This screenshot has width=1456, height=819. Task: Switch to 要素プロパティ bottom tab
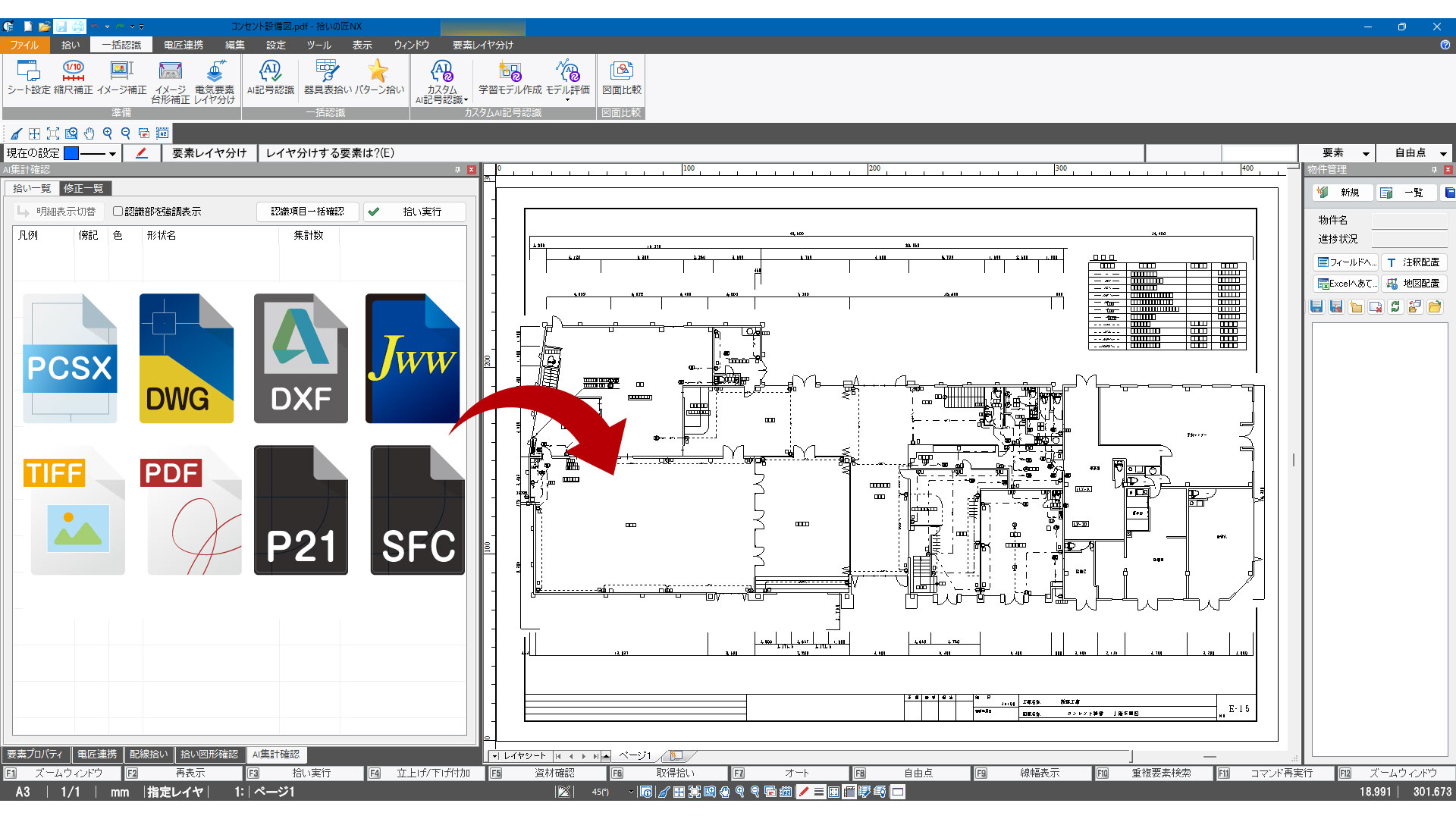point(36,755)
